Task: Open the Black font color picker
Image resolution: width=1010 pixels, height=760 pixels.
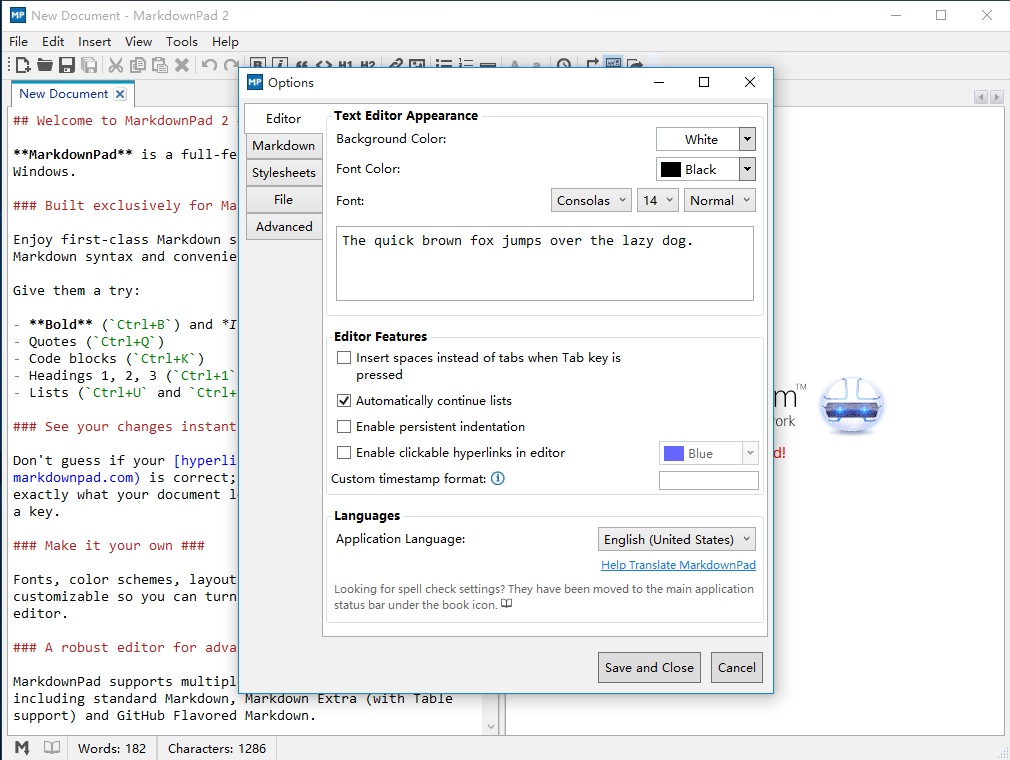Action: (x=705, y=170)
